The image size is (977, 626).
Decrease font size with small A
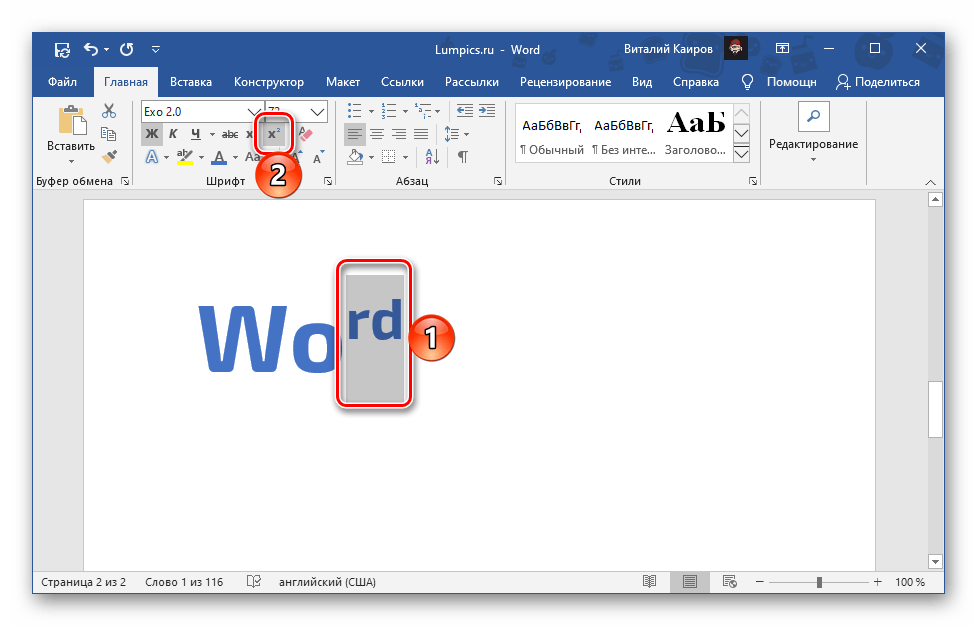coord(318,157)
